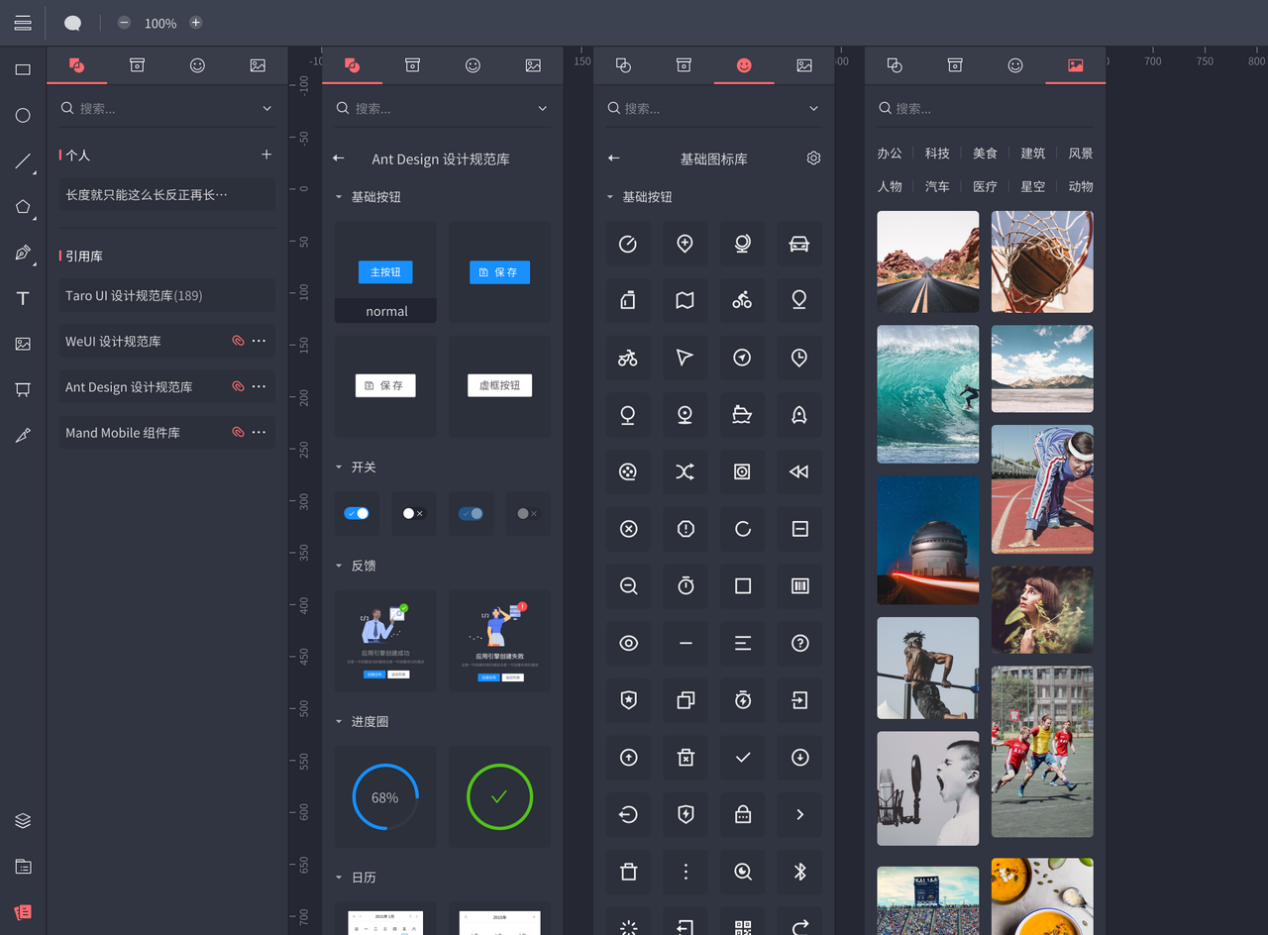
Task: Select the disabled gray switch component
Action: 527,513
